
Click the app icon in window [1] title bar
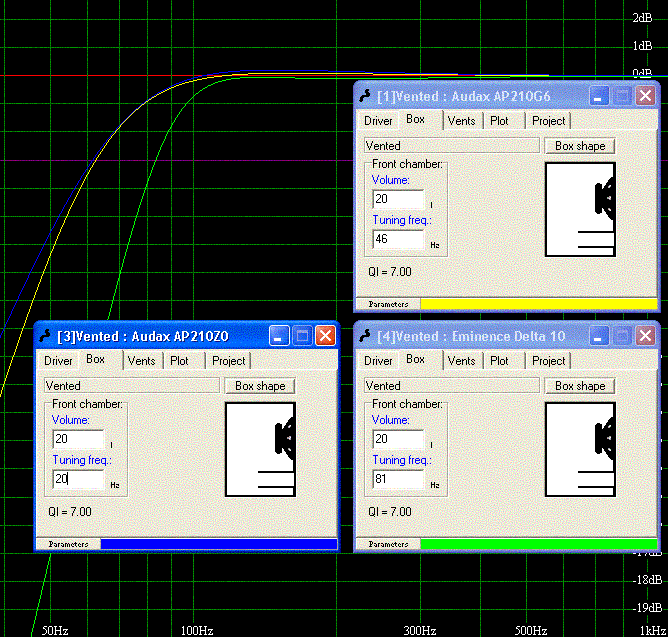pyautogui.click(x=365, y=96)
